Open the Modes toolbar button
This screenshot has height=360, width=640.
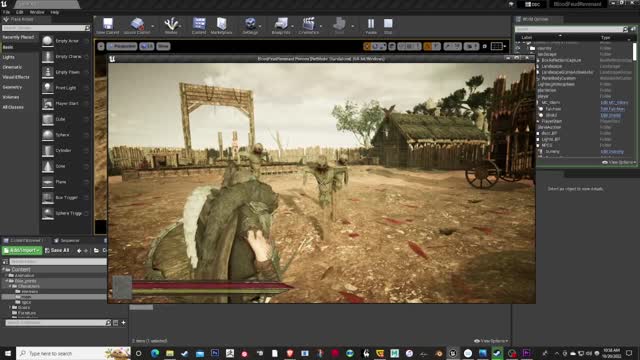click(x=171, y=26)
